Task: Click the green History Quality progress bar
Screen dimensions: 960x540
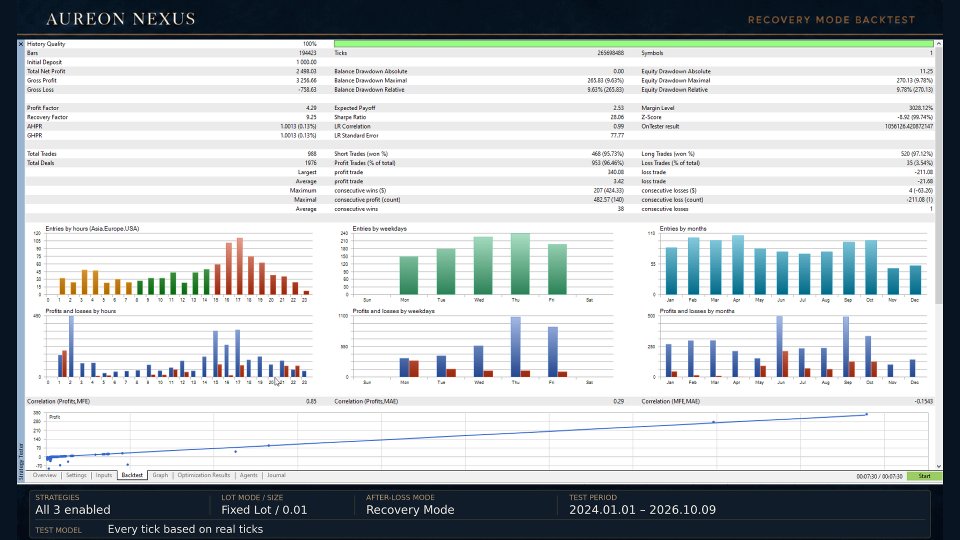Action: coord(633,44)
